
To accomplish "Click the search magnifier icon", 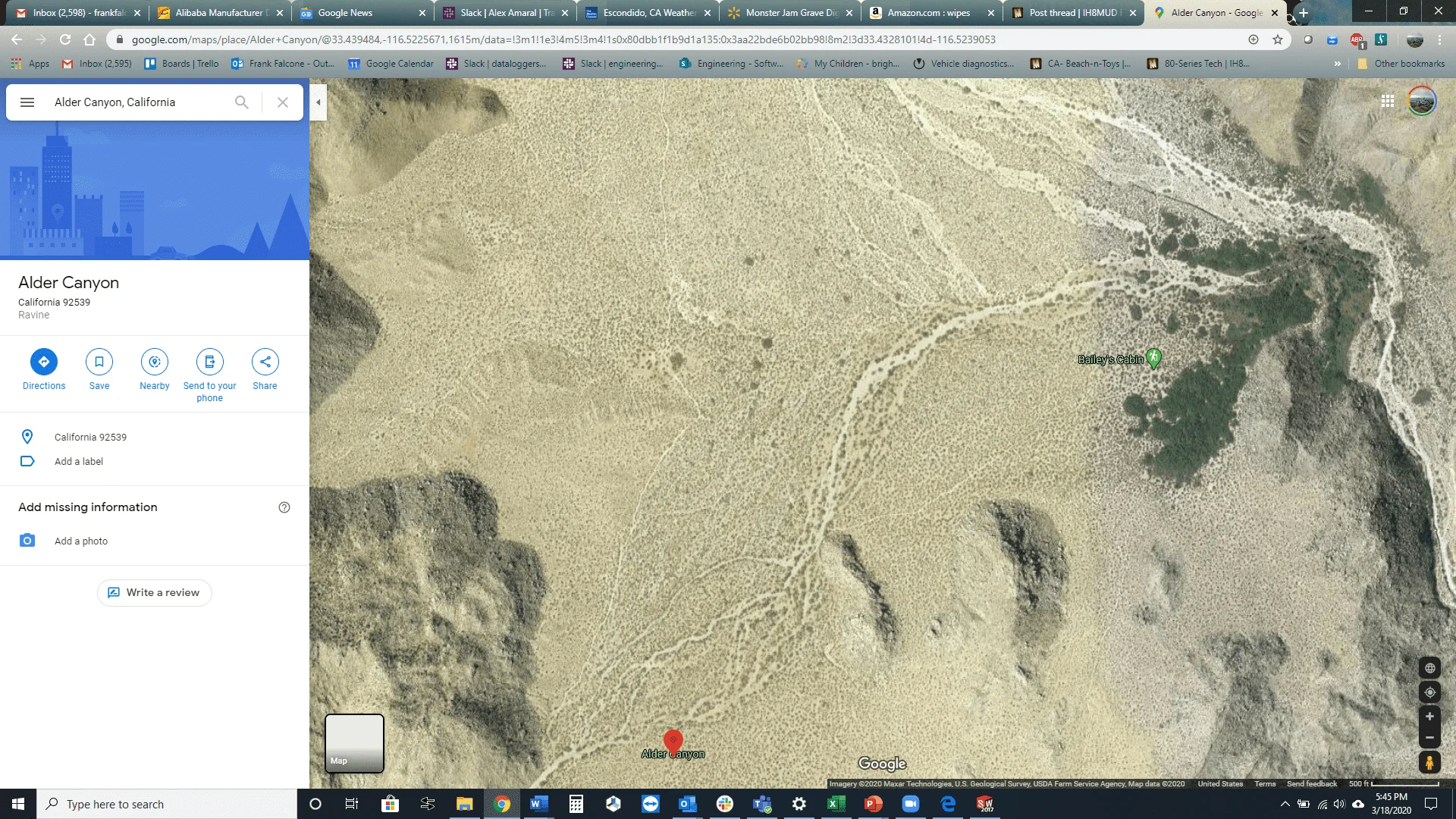I will coord(241,102).
